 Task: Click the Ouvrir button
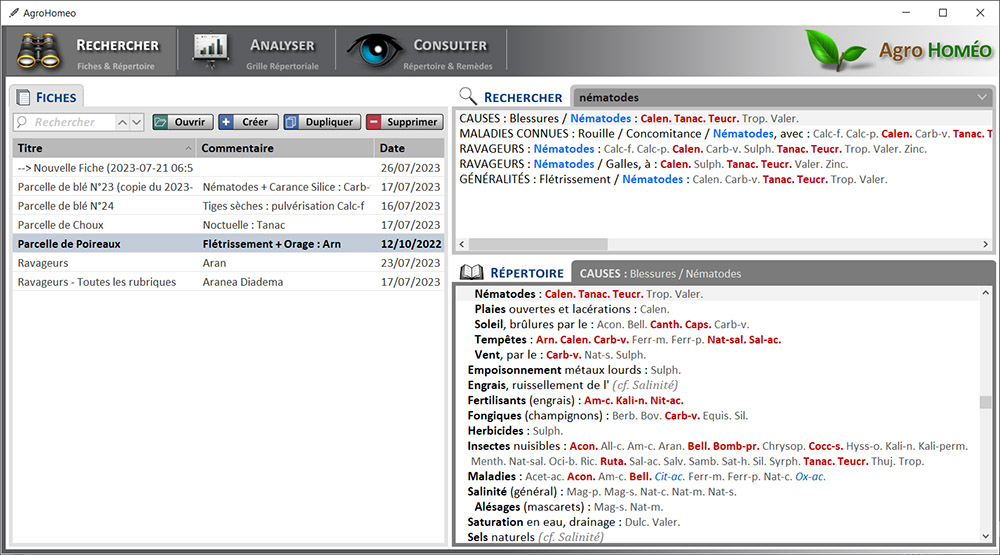click(182, 122)
